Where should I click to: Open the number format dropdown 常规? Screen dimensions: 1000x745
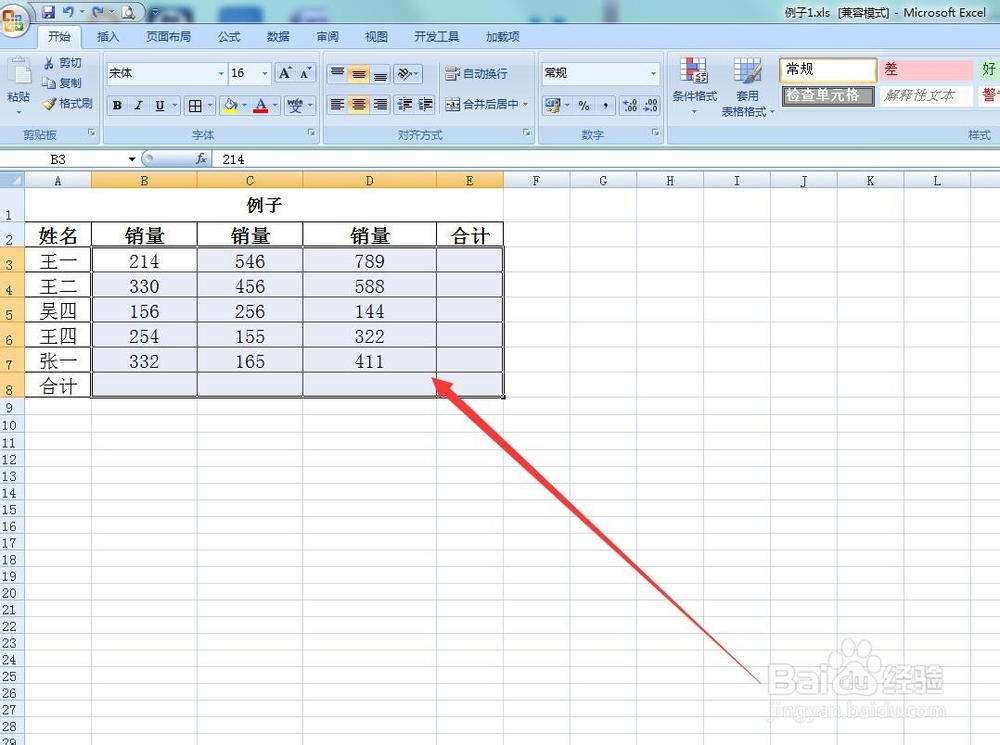point(654,73)
